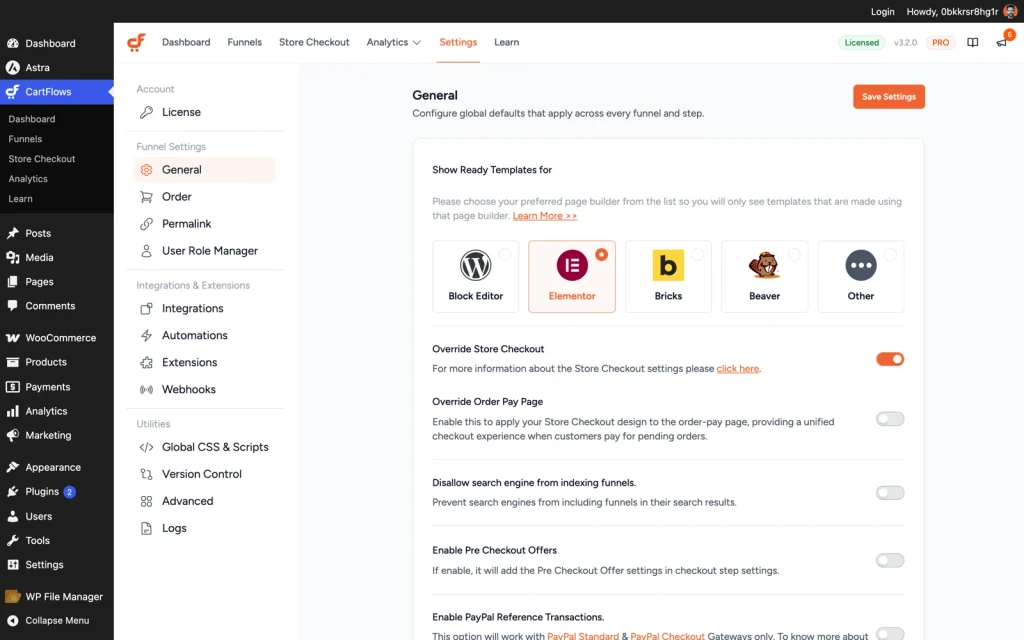The width and height of the screenshot is (1024, 640).
Task: Open the documentation book icon
Action: (x=972, y=42)
